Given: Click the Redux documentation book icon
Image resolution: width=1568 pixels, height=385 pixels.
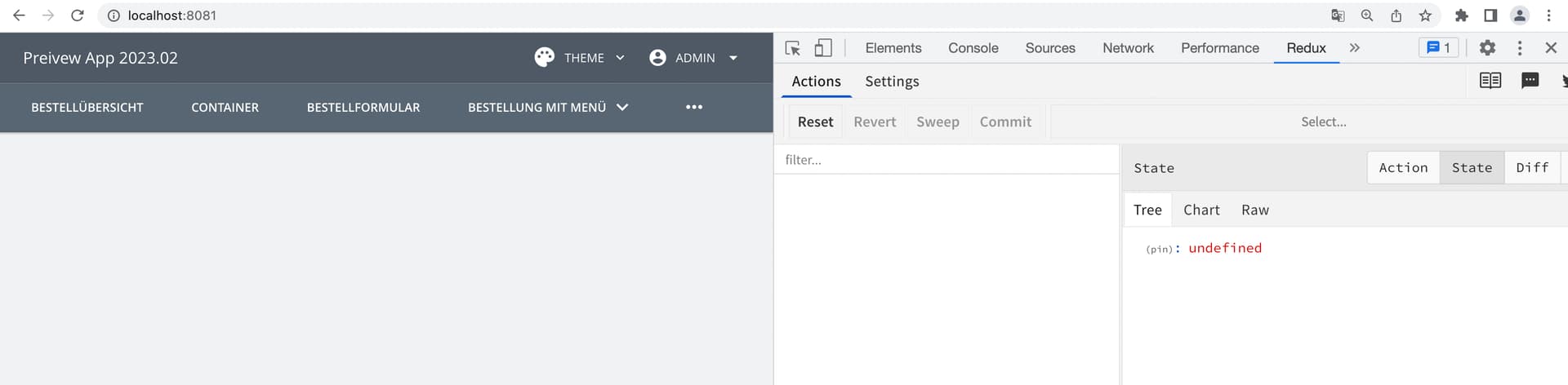Looking at the screenshot, I should (1490, 80).
